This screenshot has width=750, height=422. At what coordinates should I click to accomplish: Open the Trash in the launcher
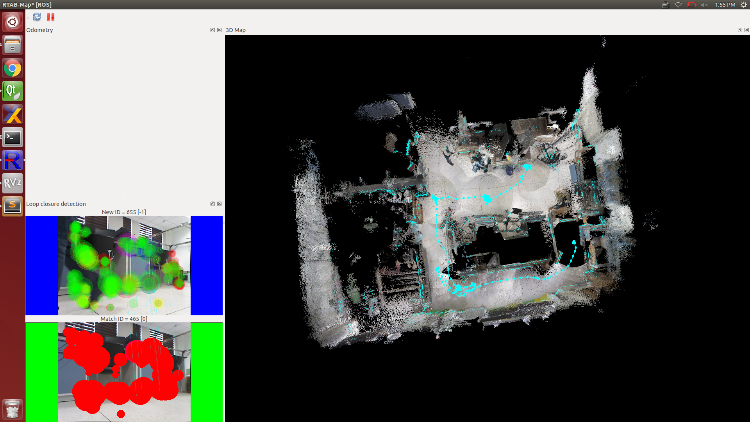(13, 408)
